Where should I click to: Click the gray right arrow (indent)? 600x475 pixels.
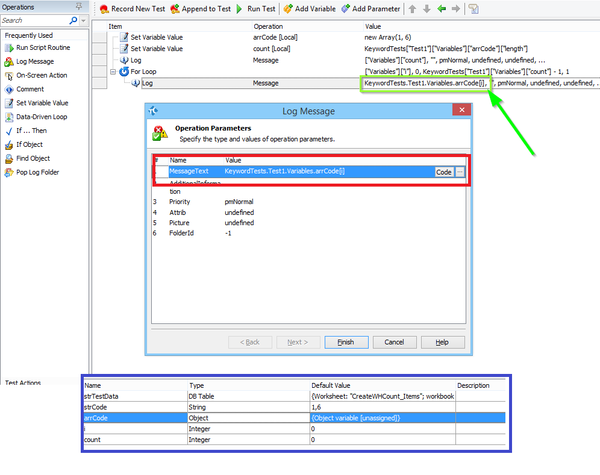coord(455,8)
